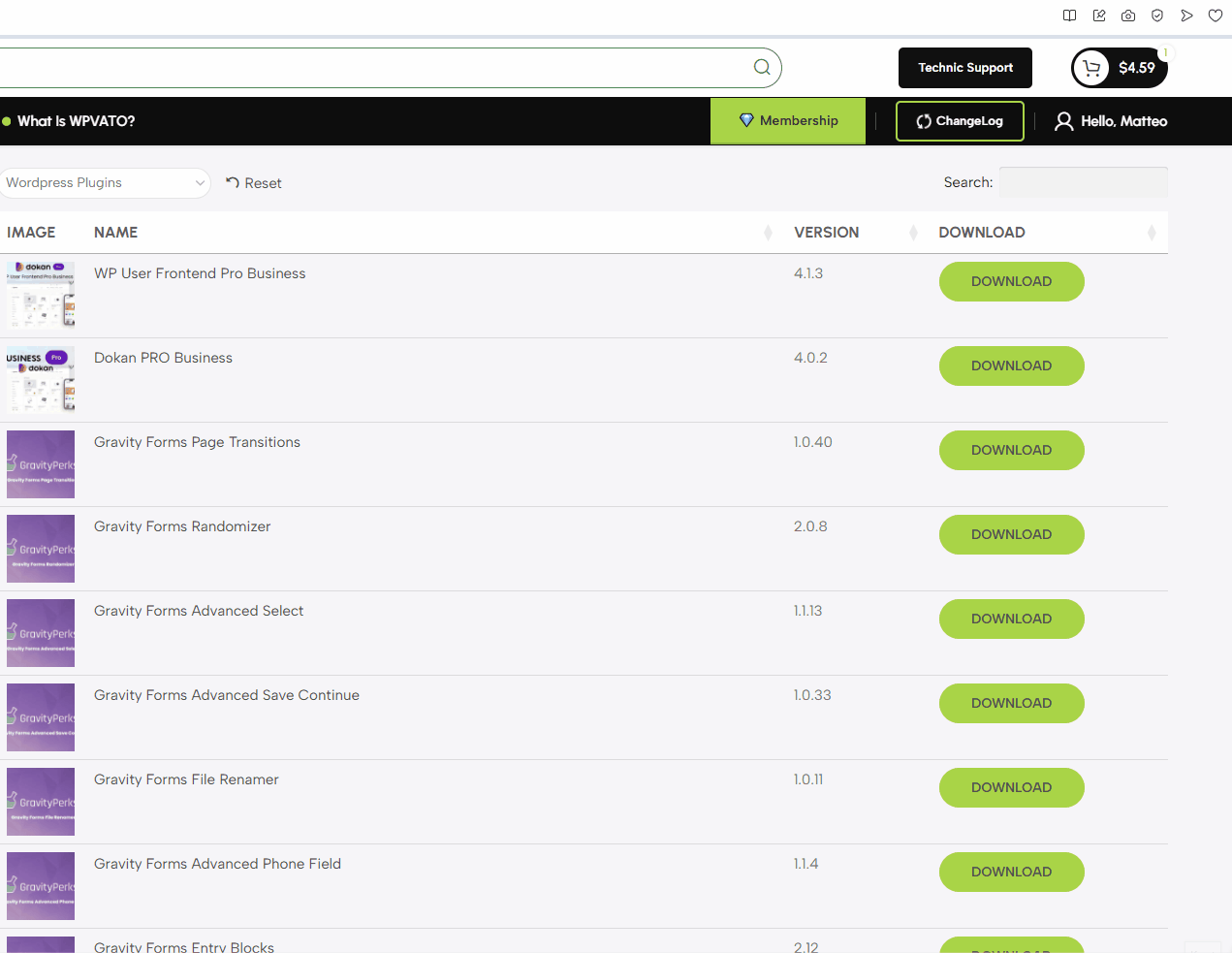Screen dimensions: 1232x953
Task: Open Gravity Forms File Renamer thumbnail
Action: tap(41, 802)
